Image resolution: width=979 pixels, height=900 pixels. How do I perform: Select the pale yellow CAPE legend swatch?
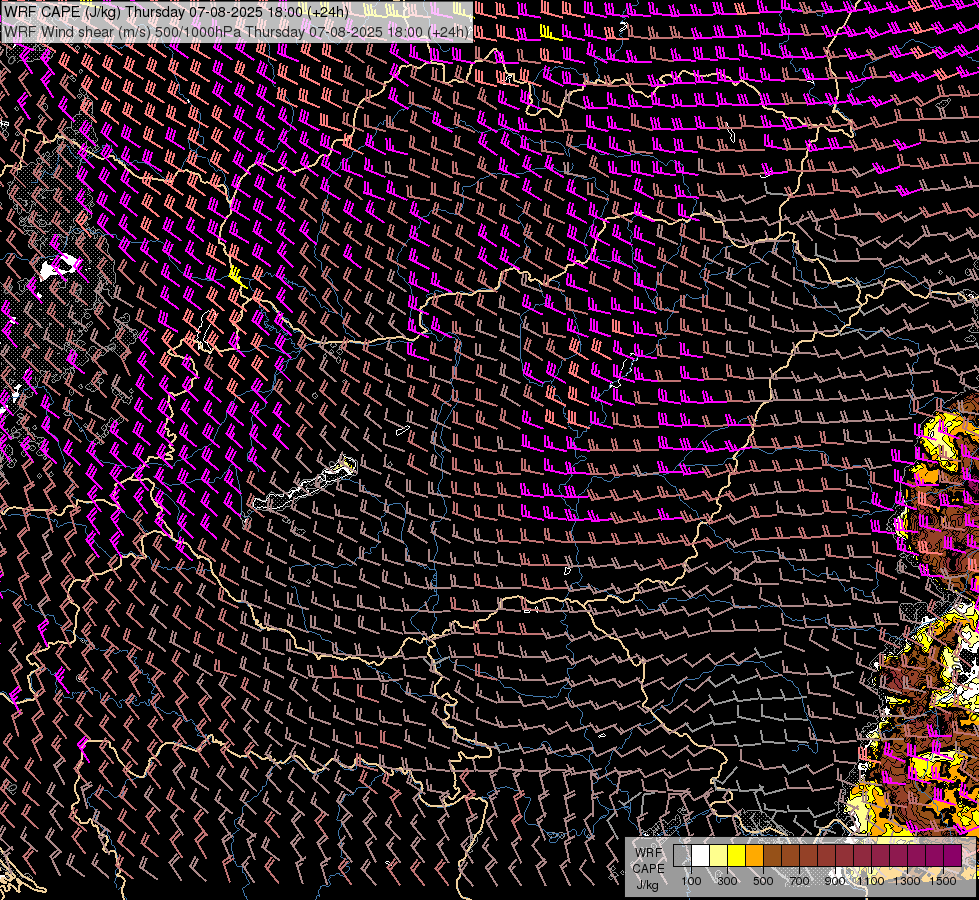(x=718, y=855)
